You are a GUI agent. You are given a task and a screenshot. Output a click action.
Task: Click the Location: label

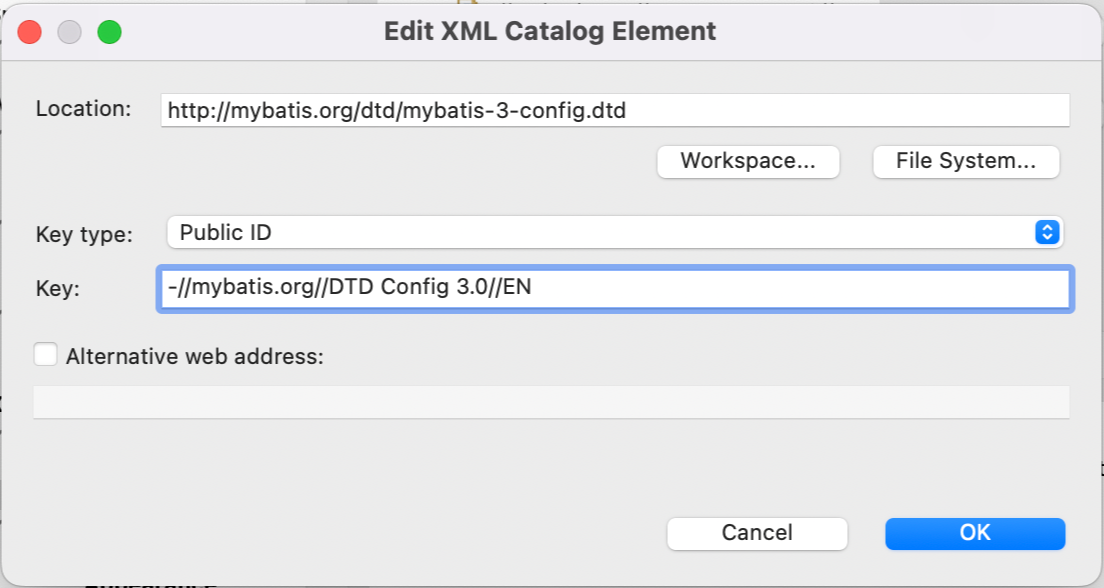coord(83,109)
